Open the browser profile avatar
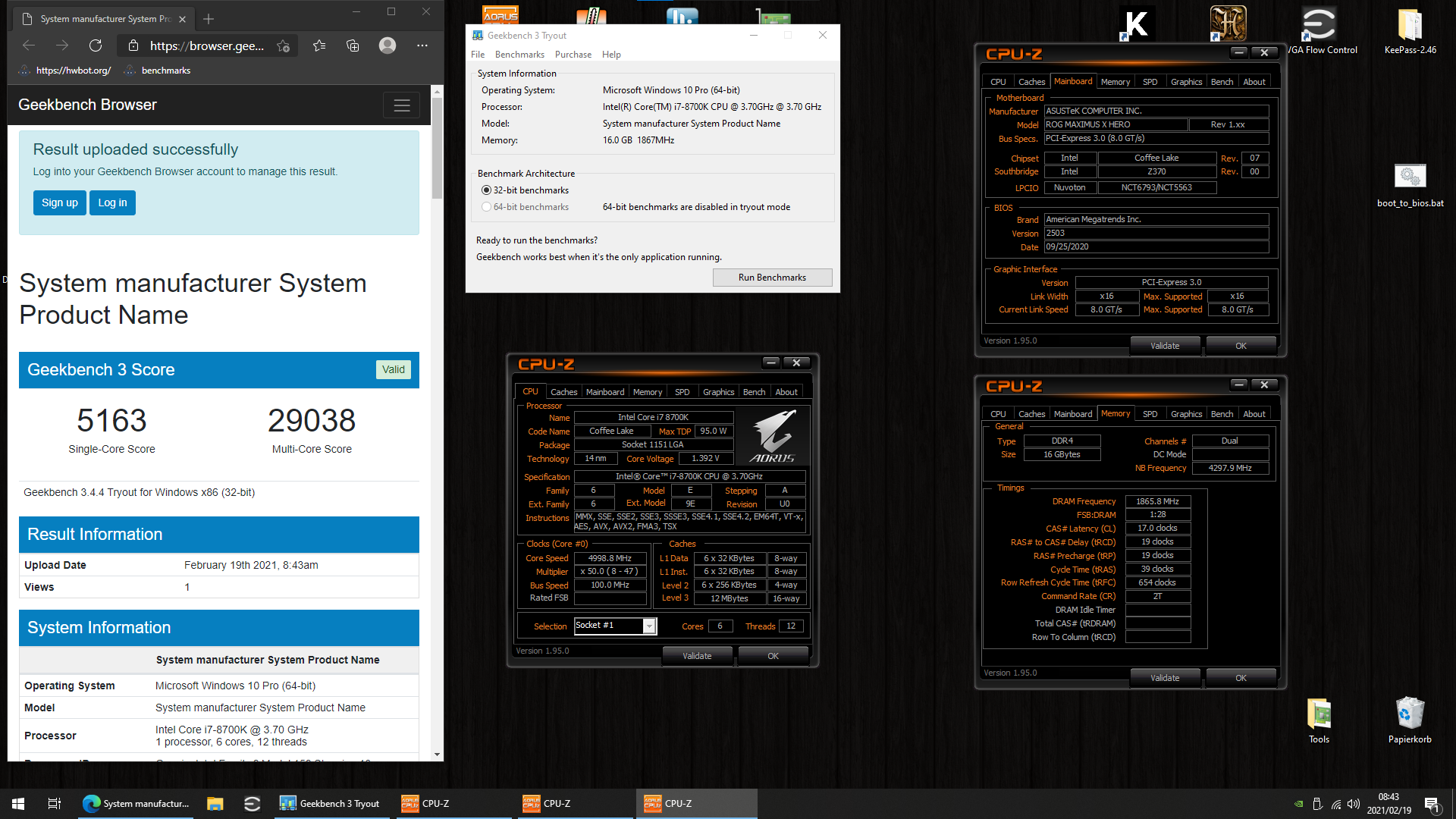 pyautogui.click(x=388, y=45)
